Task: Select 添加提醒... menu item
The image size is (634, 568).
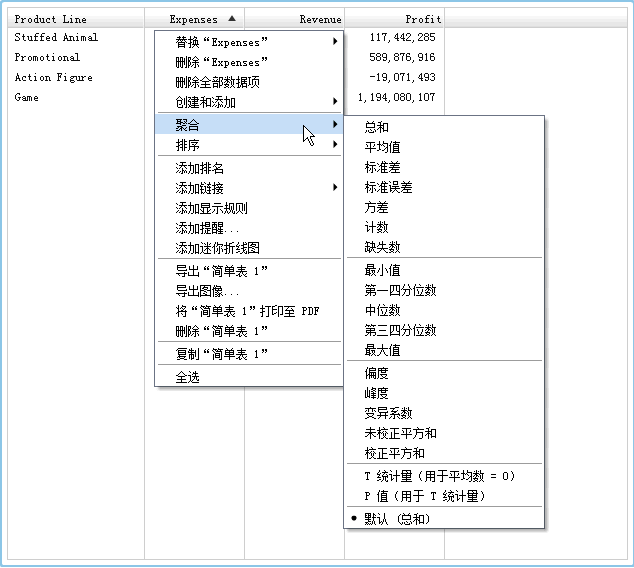Action: click(x=249, y=228)
